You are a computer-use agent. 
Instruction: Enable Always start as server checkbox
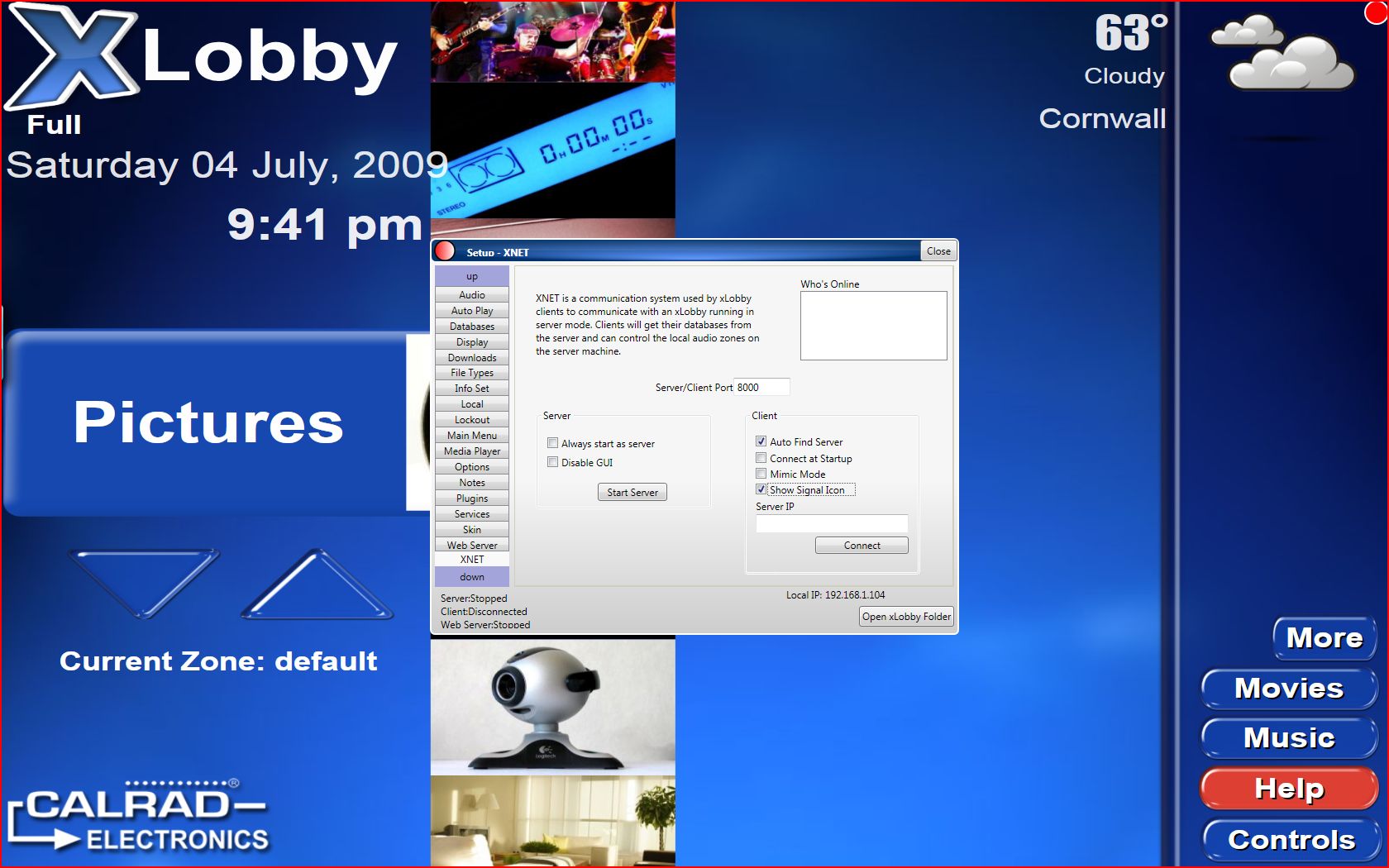point(552,443)
